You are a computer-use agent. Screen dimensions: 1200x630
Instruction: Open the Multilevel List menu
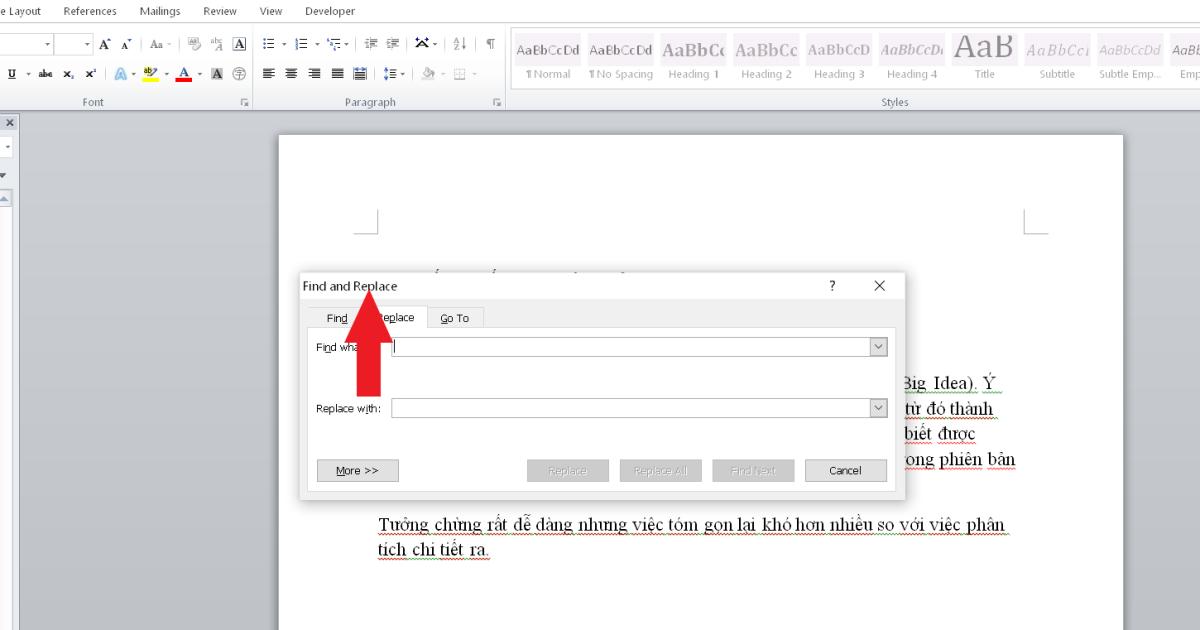click(338, 45)
